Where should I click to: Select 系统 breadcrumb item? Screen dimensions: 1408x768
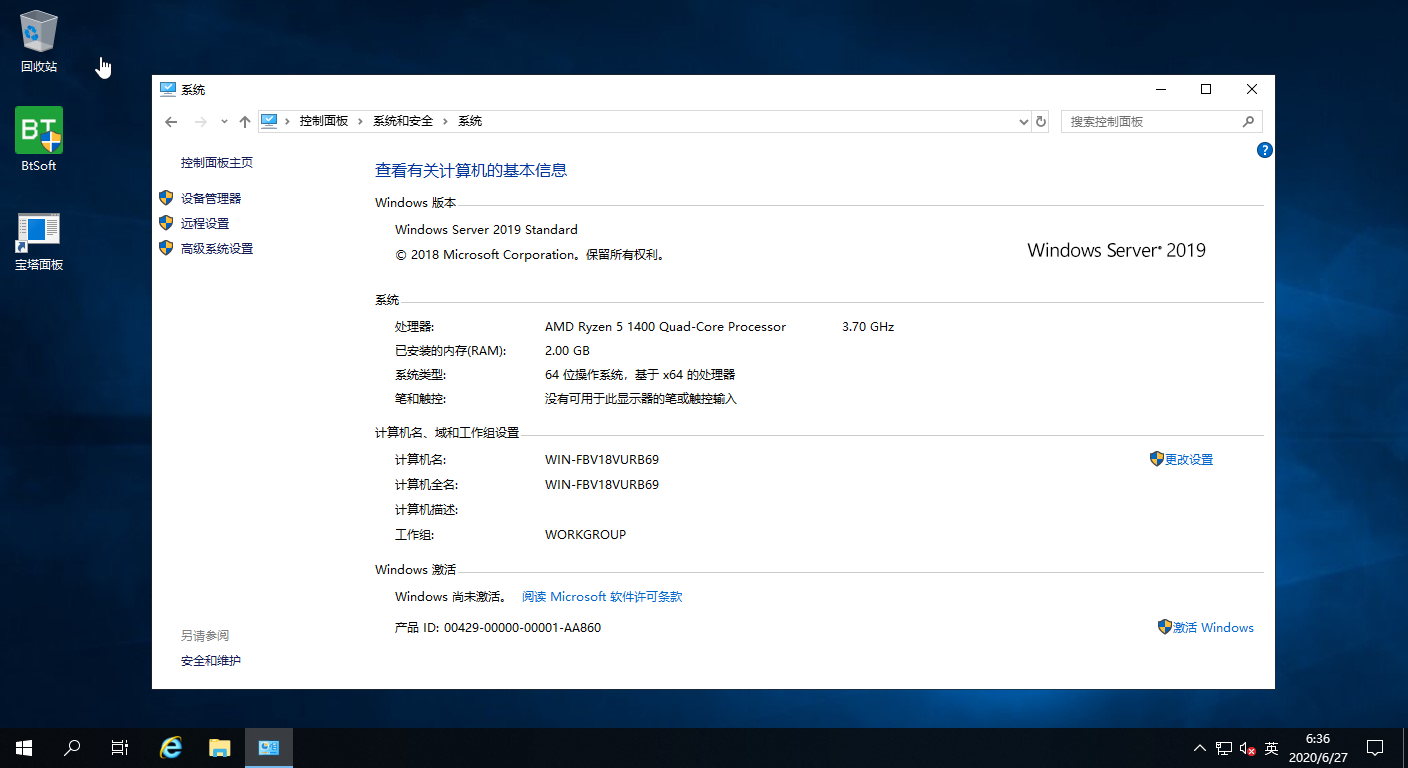tap(470, 121)
